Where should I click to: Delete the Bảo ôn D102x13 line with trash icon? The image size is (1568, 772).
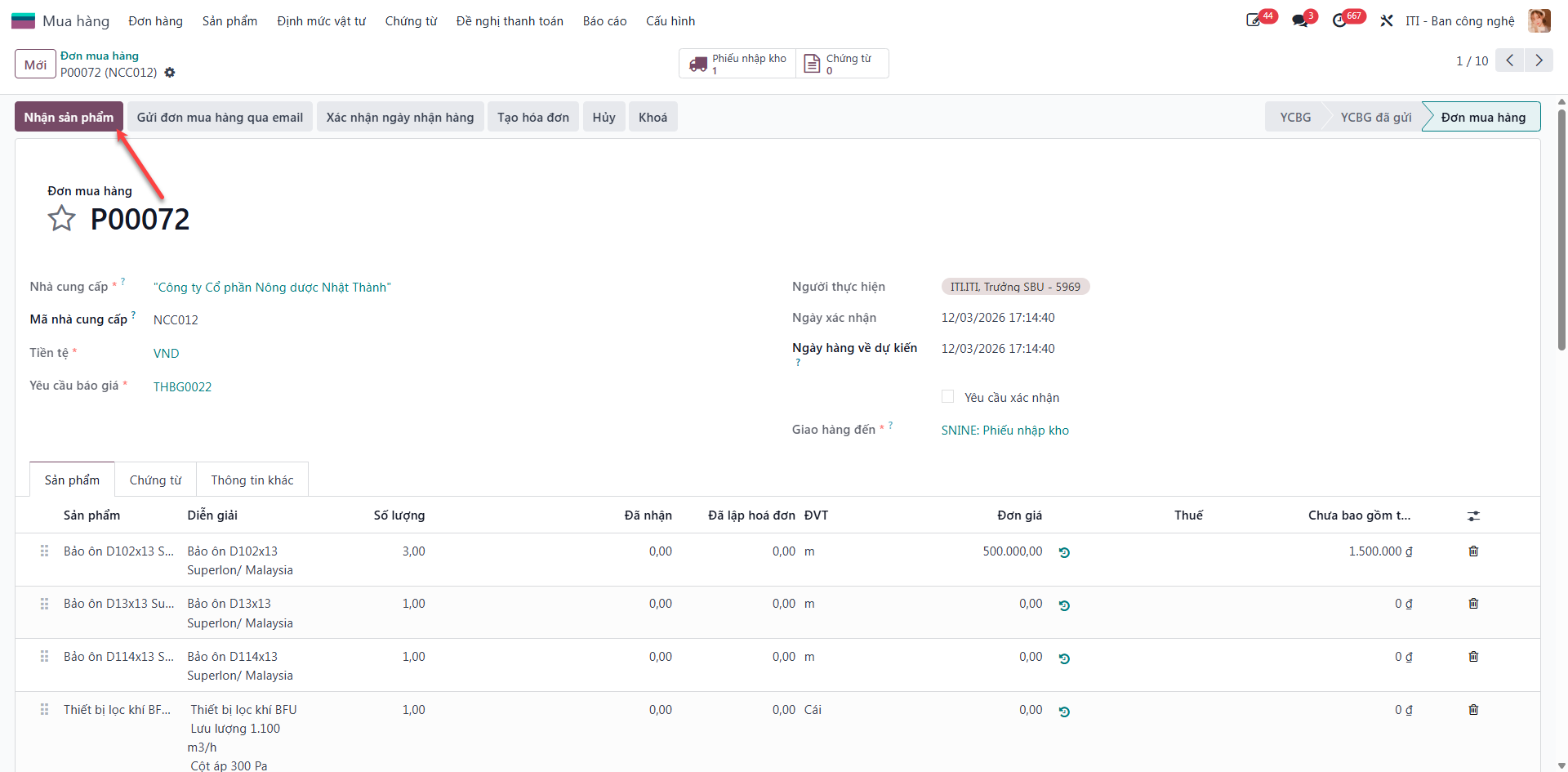[1473, 551]
